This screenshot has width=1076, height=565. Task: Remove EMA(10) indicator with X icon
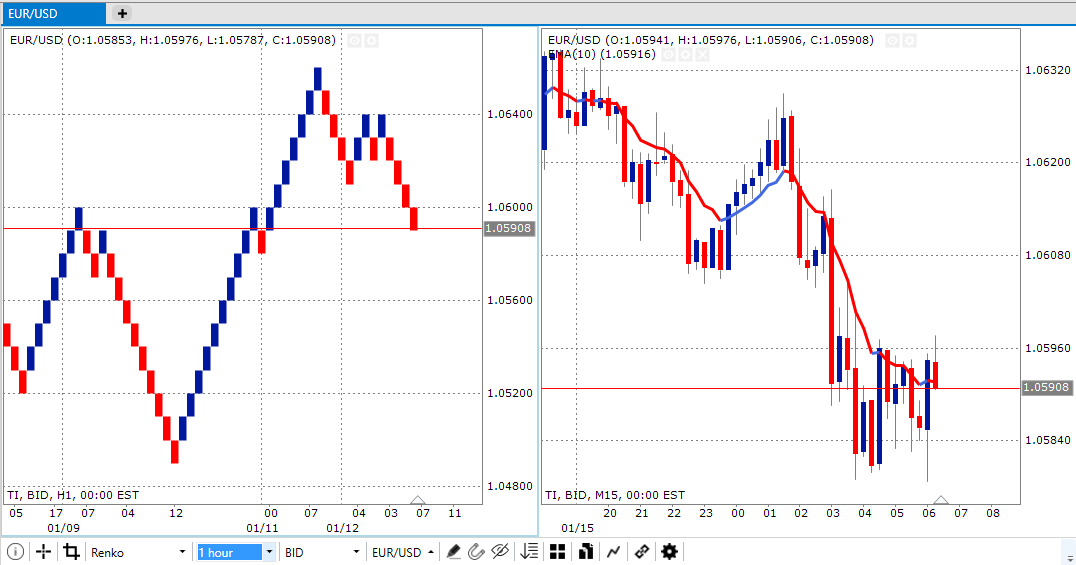pos(702,54)
